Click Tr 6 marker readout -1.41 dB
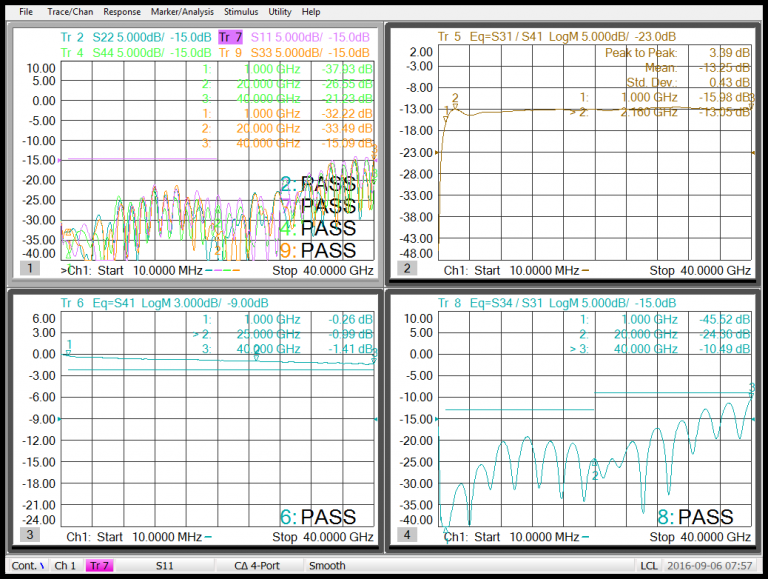Image resolution: width=768 pixels, height=579 pixels. tap(351, 349)
